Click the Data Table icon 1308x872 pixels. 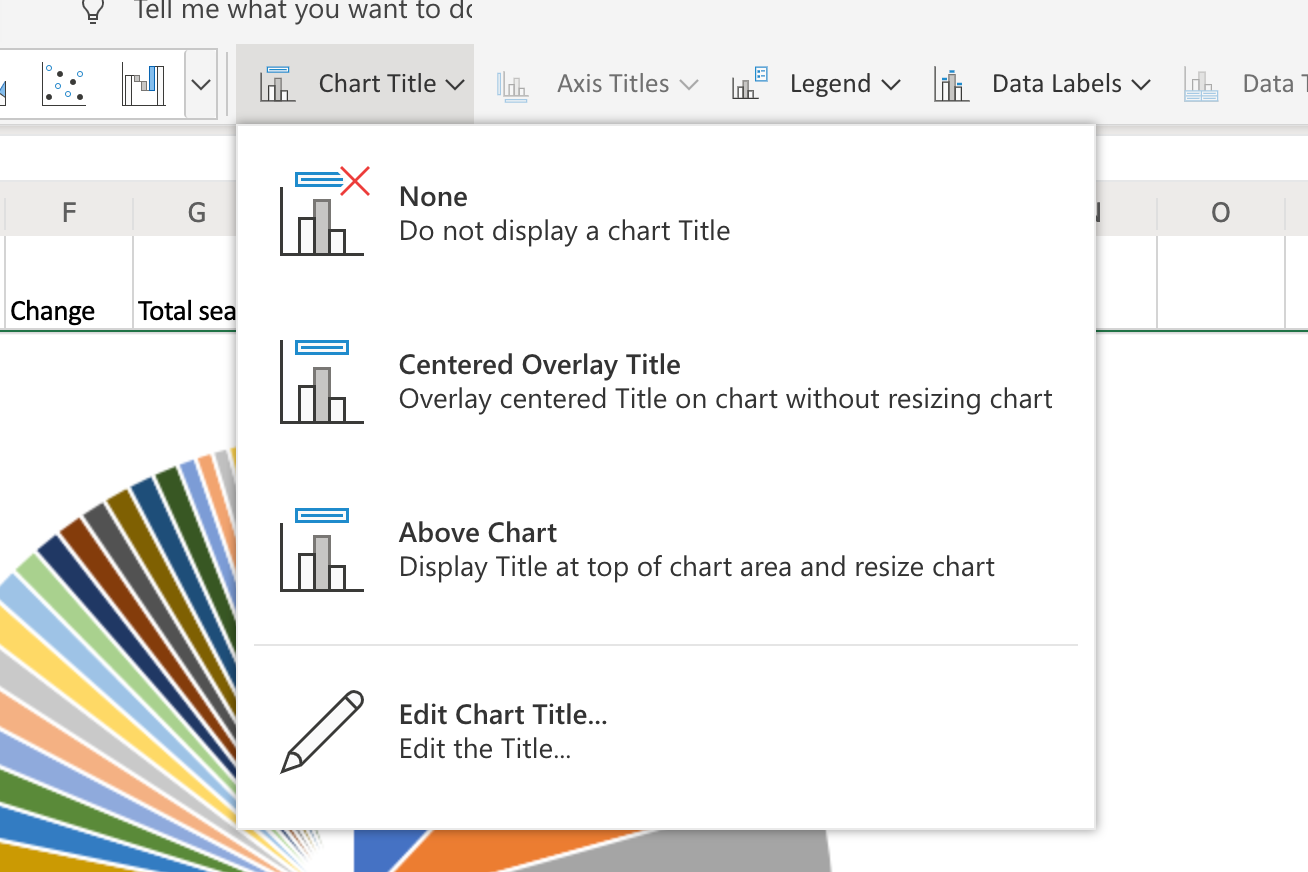1201,85
